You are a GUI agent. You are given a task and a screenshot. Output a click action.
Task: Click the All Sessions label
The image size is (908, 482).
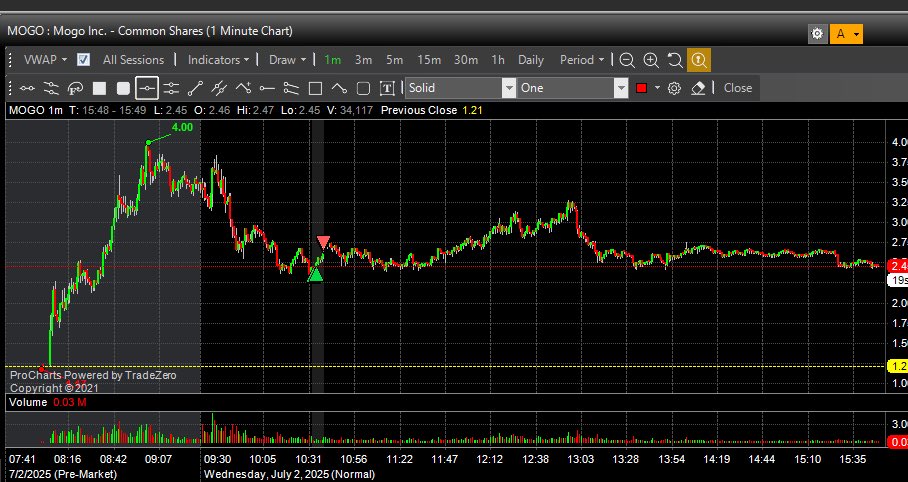133,60
